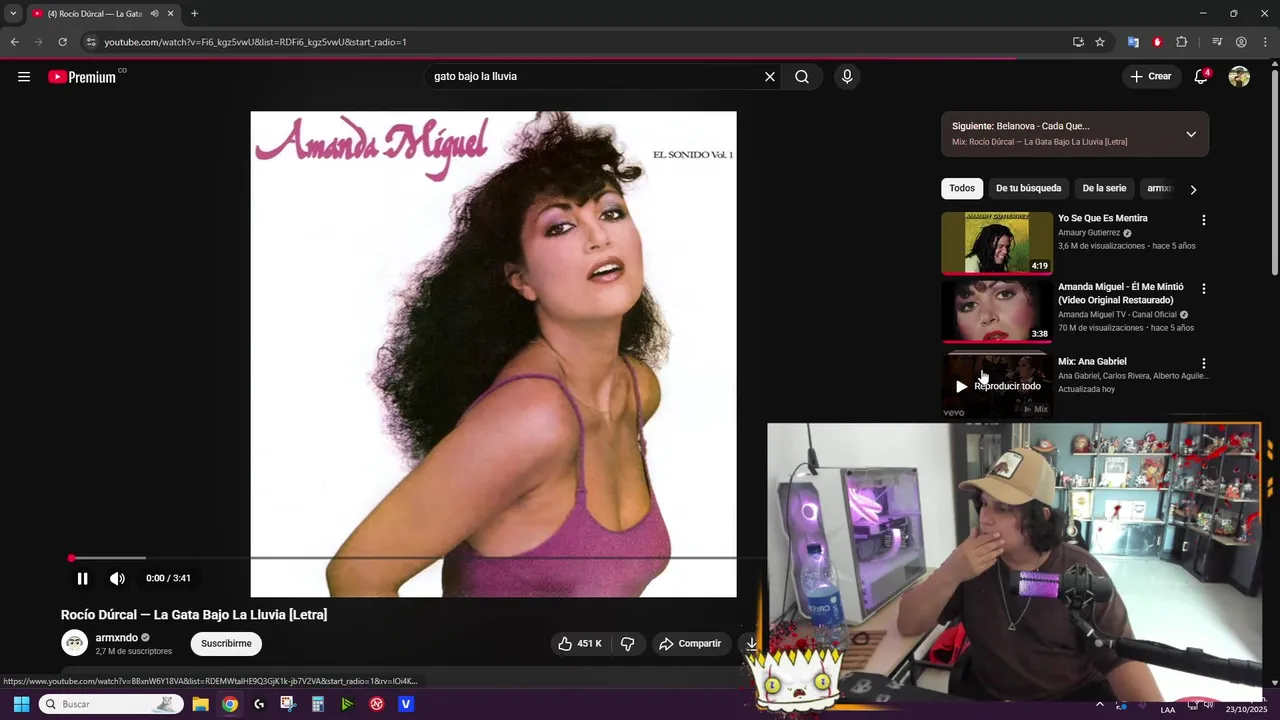Open armxndo channel avatar
This screenshot has width=1280, height=720.
coord(75,644)
